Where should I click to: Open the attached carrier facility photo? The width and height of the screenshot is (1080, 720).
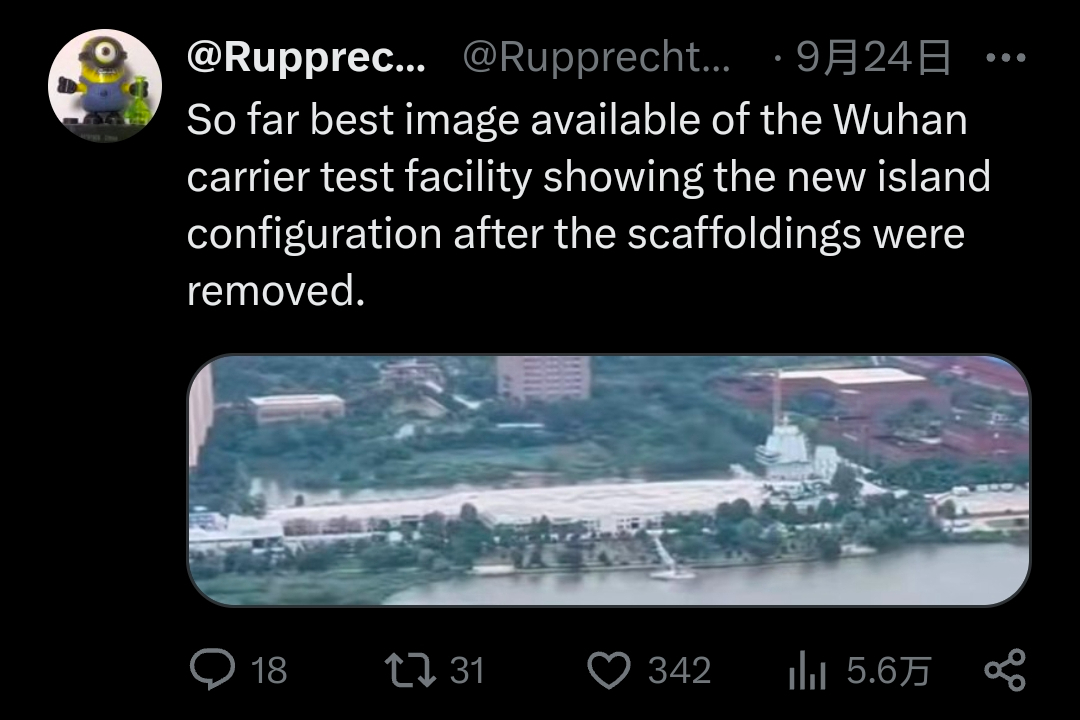[x=609, y=480]
